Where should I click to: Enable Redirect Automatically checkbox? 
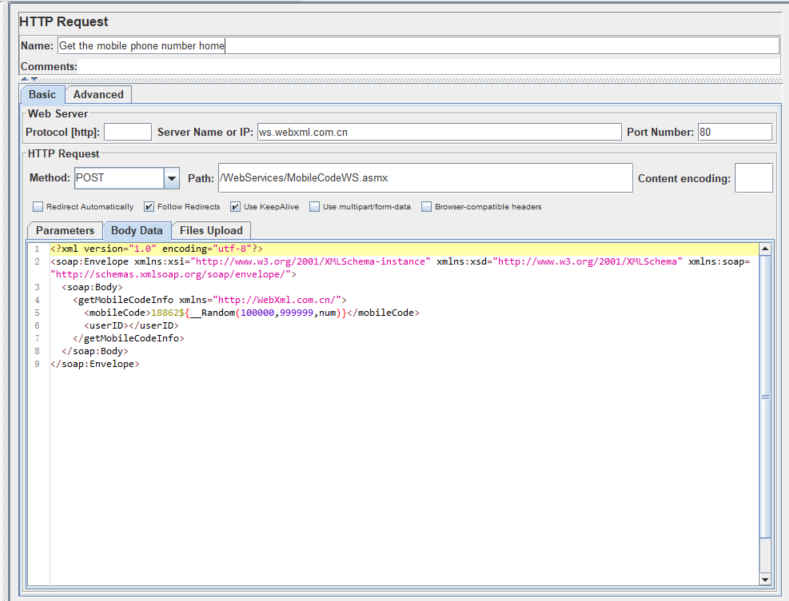click(x=38, y=207)
